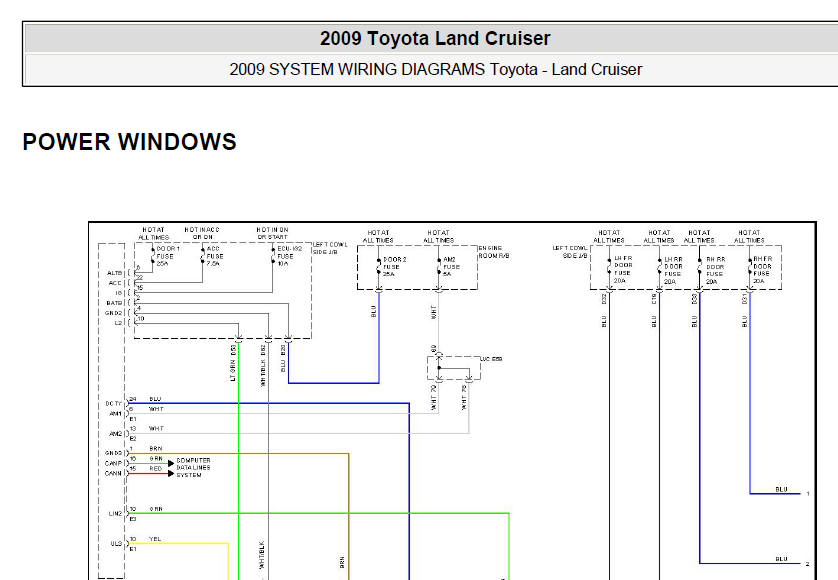Click the "COMPUTER DATA LINES SYSTEM" label

coord(193,467)
